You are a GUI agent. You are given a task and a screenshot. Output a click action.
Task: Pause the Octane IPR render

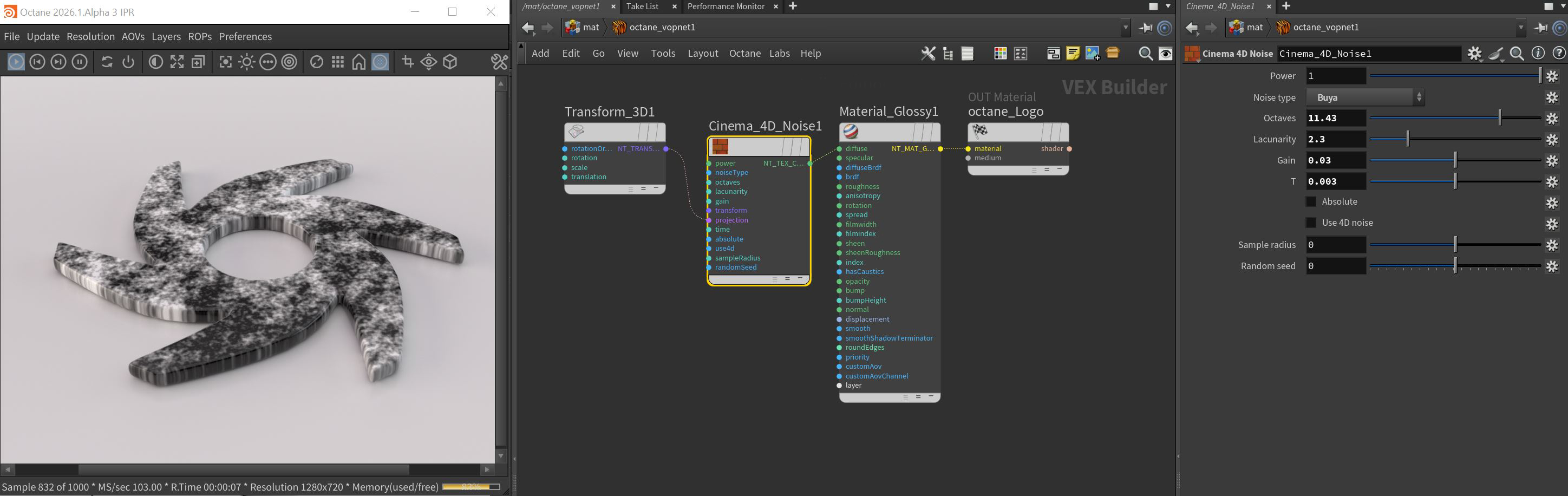coord(80,62)
